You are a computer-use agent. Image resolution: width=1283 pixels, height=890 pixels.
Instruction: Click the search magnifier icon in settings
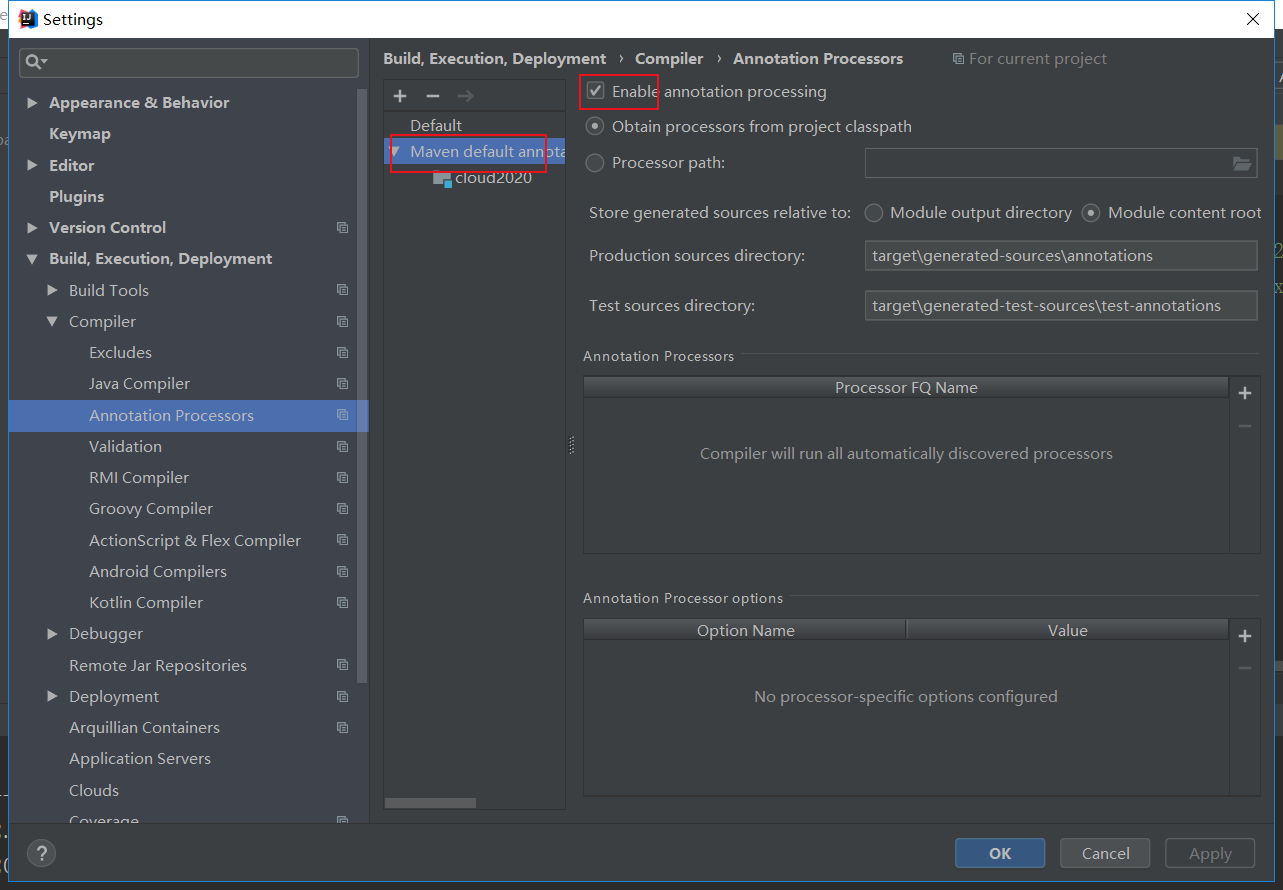[x=35, y=62]
